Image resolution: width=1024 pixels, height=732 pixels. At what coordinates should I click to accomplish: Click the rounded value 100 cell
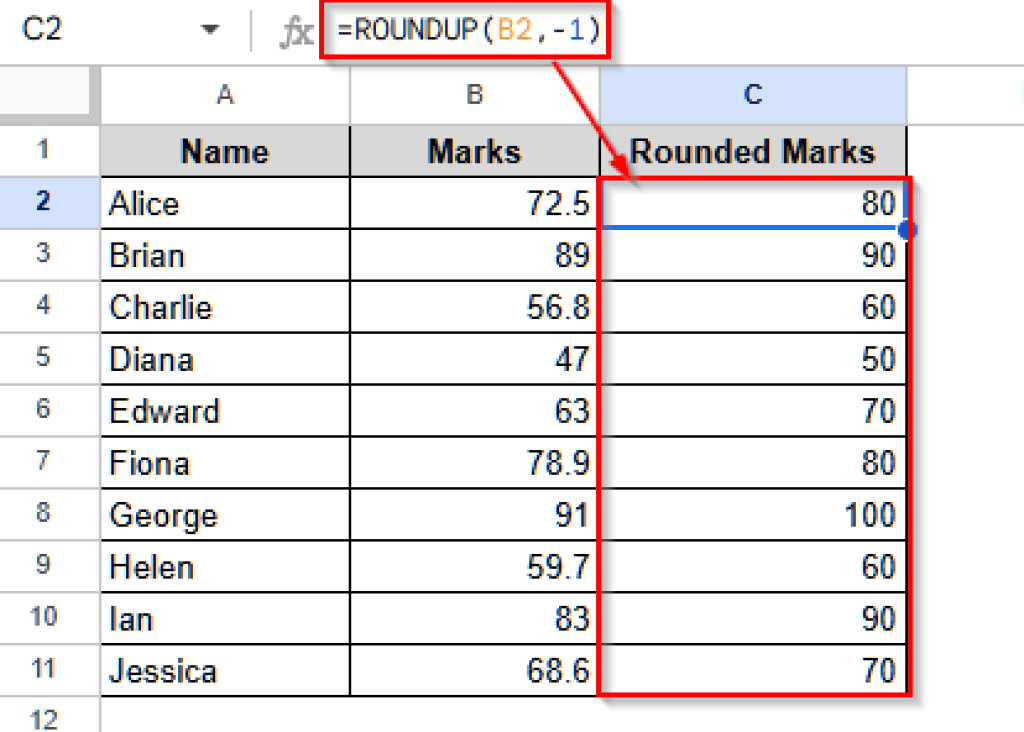tap(753, 516)
